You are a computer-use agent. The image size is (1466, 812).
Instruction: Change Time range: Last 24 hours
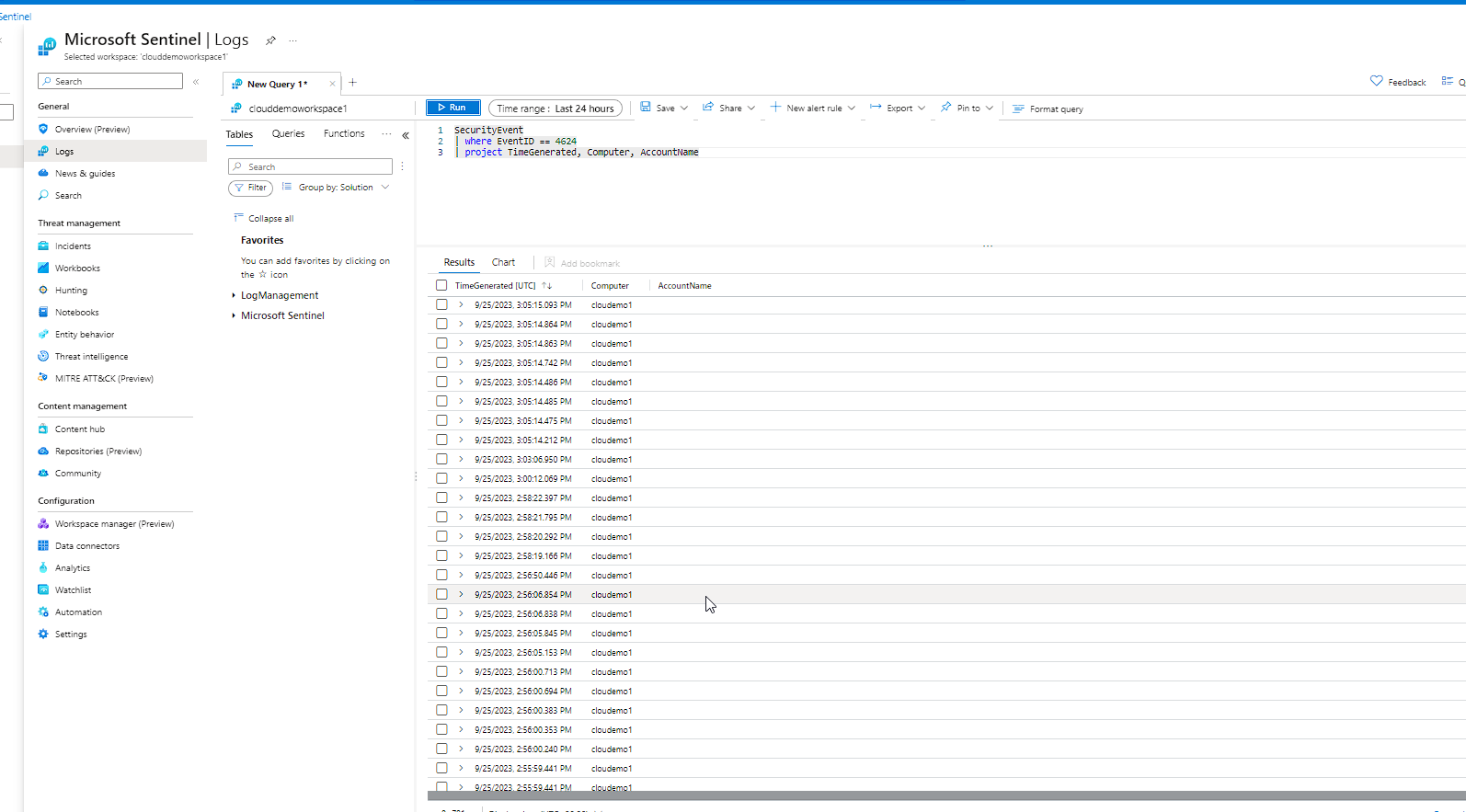(555, 109)
